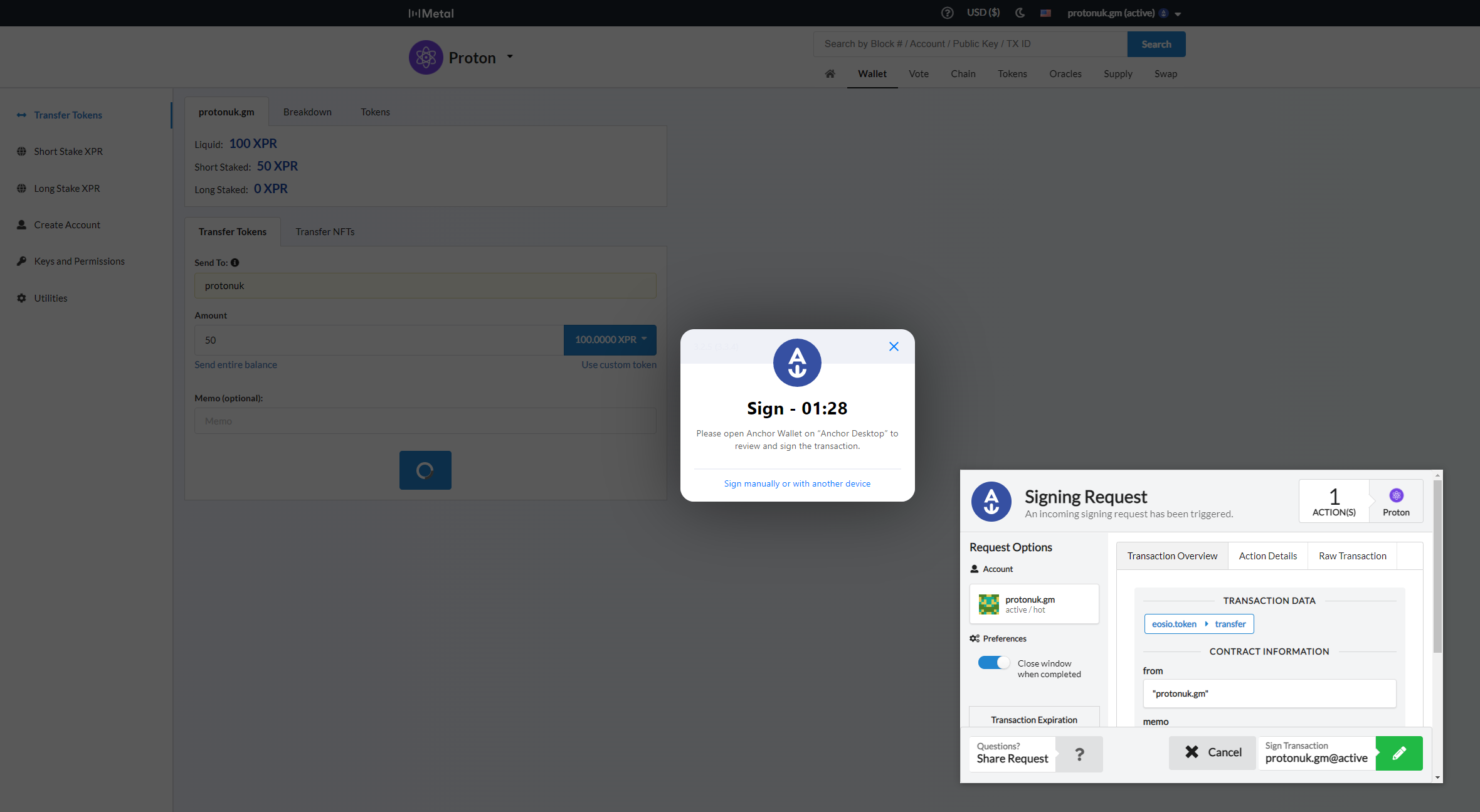Screen dimensions: 1480x812
Task: Click the Preferences gears icon
Action: [x=975, y=639]
